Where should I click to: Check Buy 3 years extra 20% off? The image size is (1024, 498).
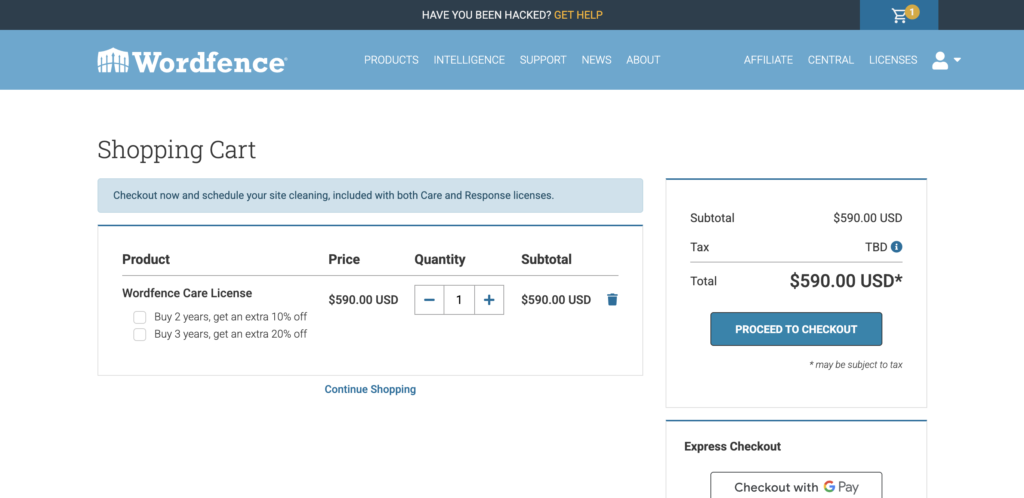tap(140, 334)
